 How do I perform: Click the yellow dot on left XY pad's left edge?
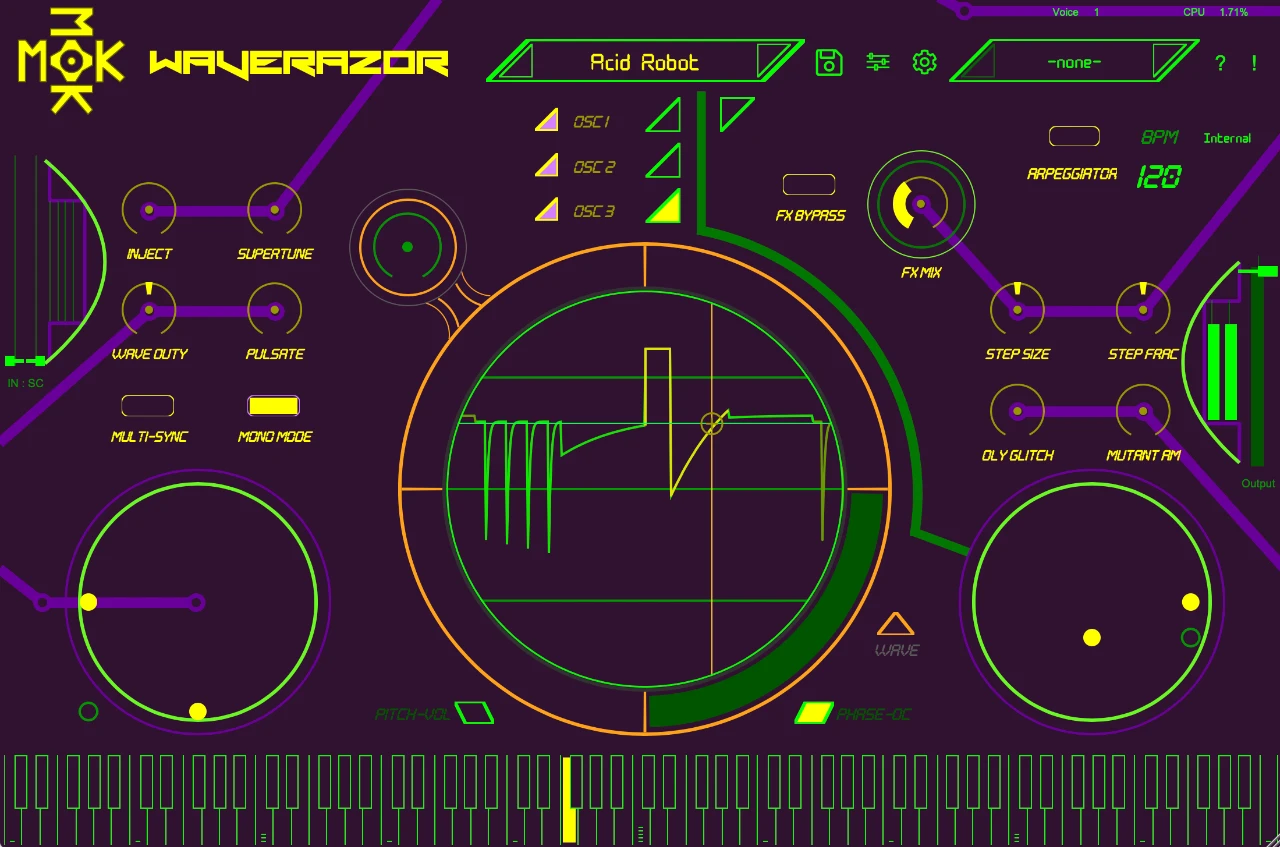[x=88, y=602]
